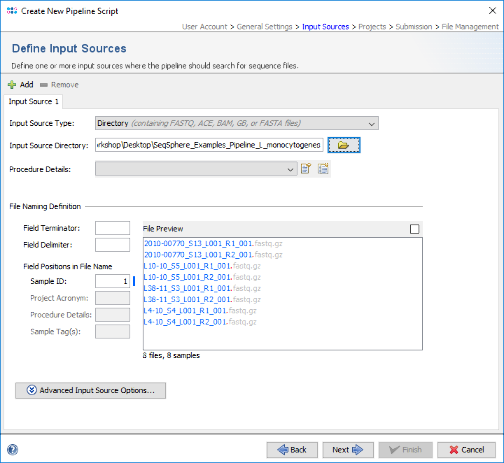This screenshot has width=504, height=463.
Task: Select file 2010-00770_S13_L001_R2_001.fastq.gz
Action: pyautogui.click(x=213, y=255)
